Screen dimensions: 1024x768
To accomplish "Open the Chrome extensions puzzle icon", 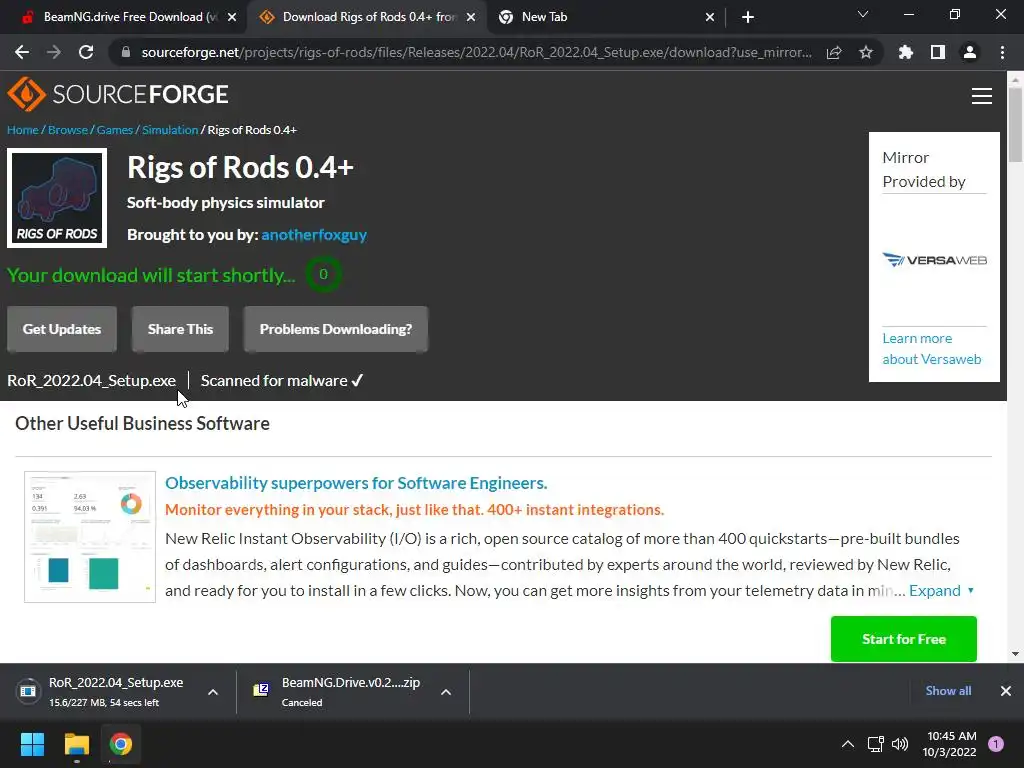I will click(906, 52).
